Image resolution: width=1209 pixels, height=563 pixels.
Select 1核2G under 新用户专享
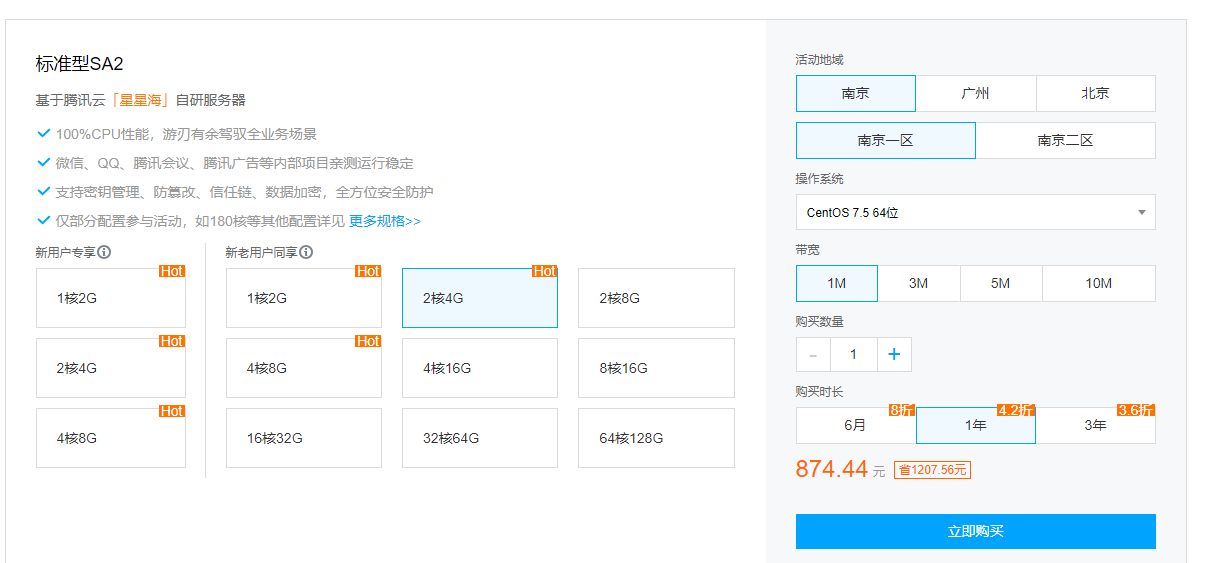pyautogui.click(x=111, y=298)
